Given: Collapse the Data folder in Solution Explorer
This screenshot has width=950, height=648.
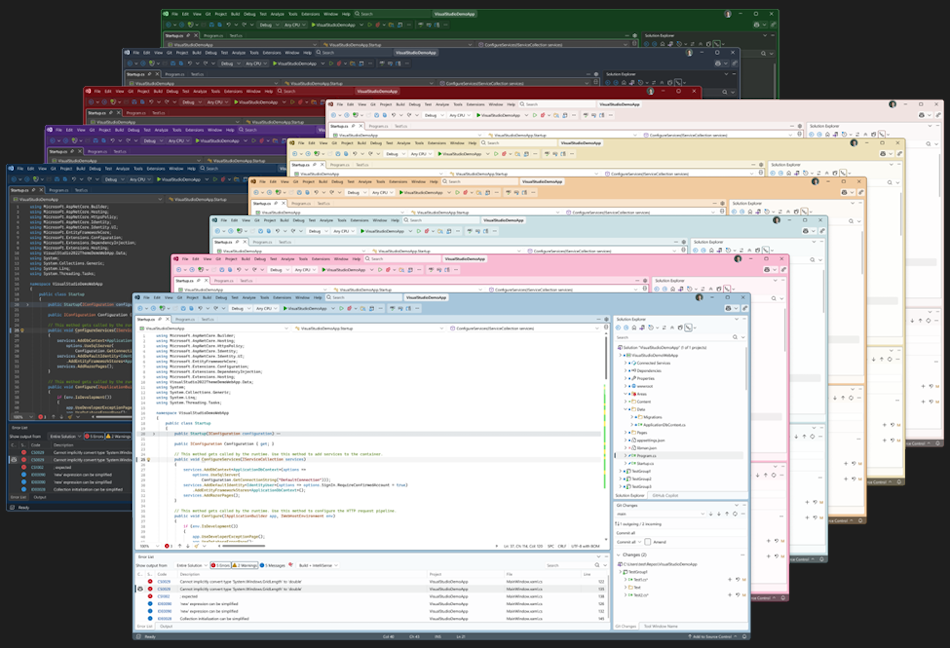Looking at the screenshot, I should 625,409.
